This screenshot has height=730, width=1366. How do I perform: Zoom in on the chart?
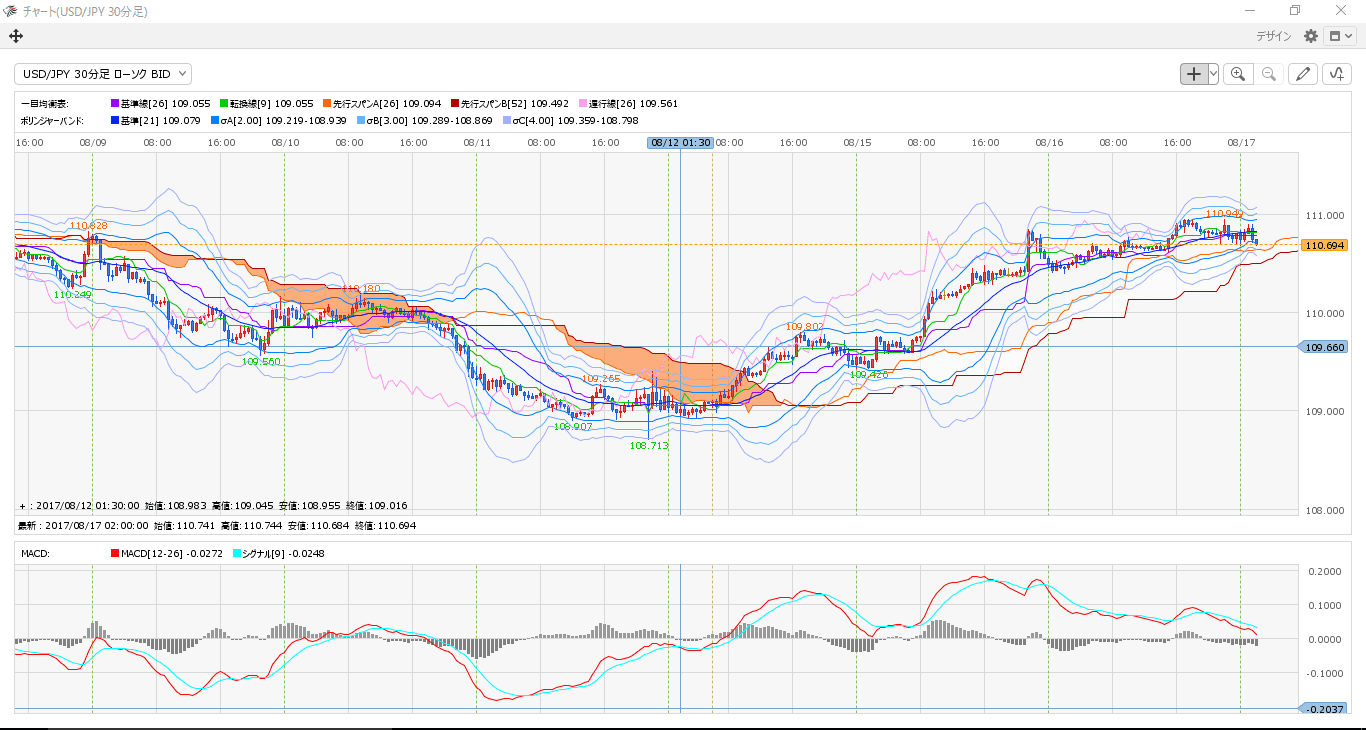pyautogui.click(x=1238, y=74)
